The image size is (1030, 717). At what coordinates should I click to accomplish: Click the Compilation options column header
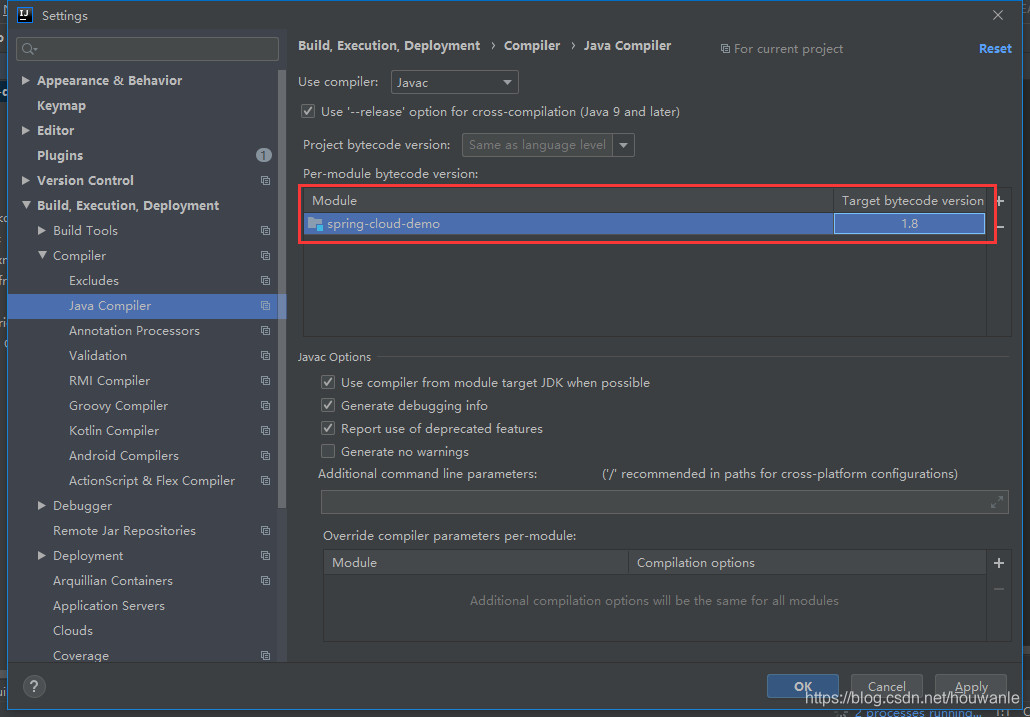coord(807,563)
